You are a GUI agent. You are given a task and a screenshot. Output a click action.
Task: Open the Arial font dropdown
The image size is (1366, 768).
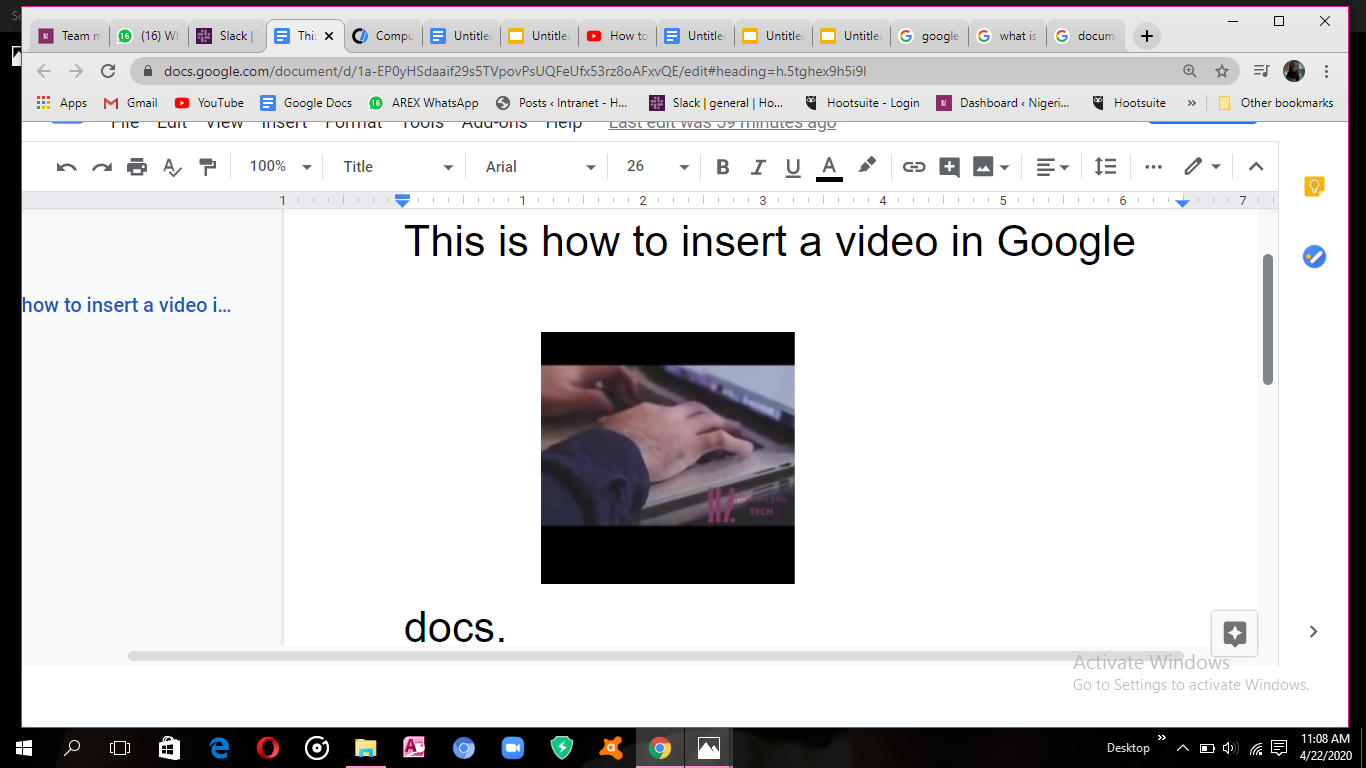pos(540,167)
